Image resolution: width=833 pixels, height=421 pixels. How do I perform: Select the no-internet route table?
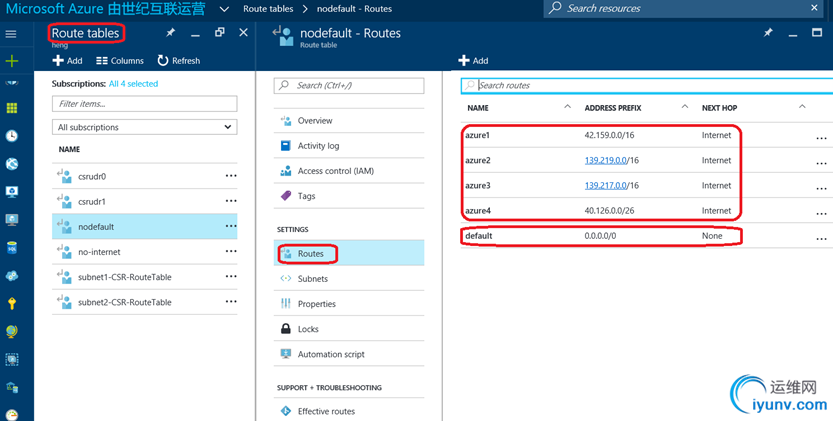144,251
